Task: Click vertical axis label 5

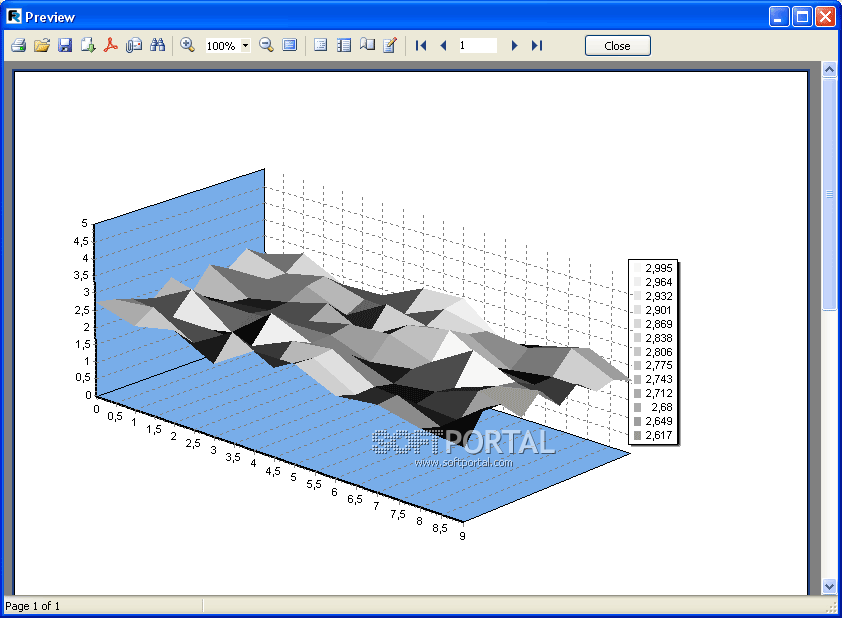Action: tap(84, 223)
